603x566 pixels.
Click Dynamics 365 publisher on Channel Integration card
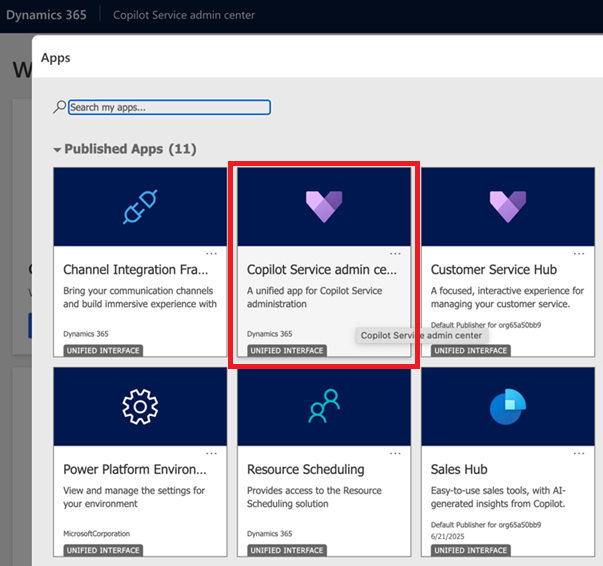click(86, 334)
